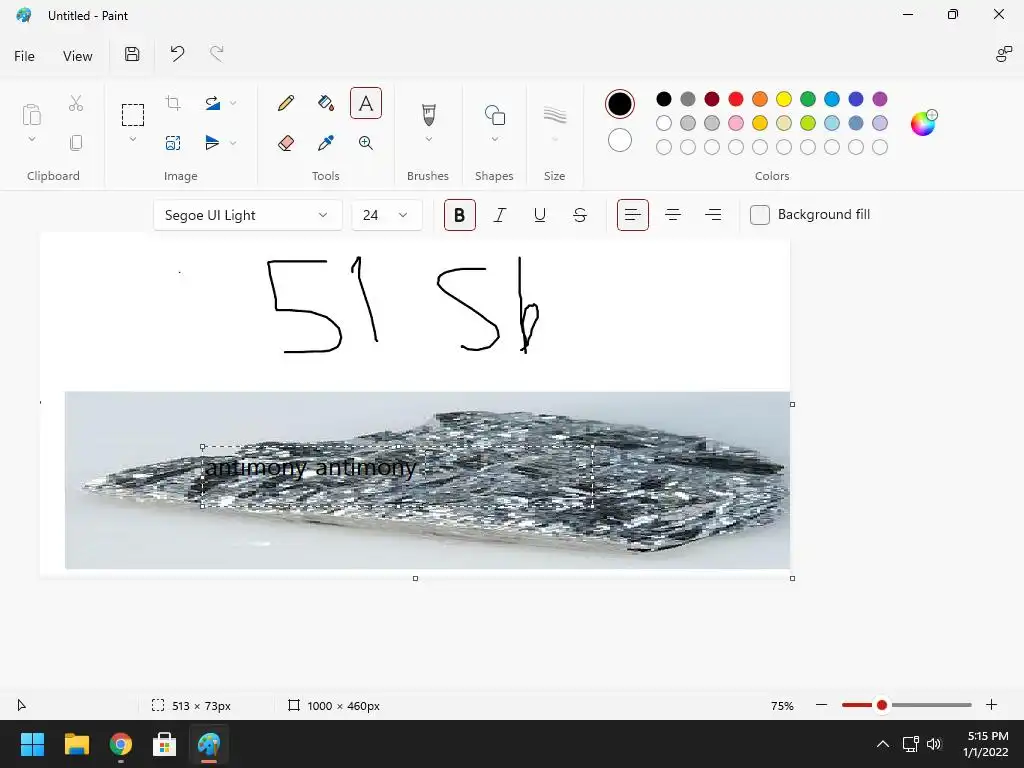Image resolution: width=1024 pixels, height=768 pixels.
Task: Pick the green color swatch
Action: [808, 99]
